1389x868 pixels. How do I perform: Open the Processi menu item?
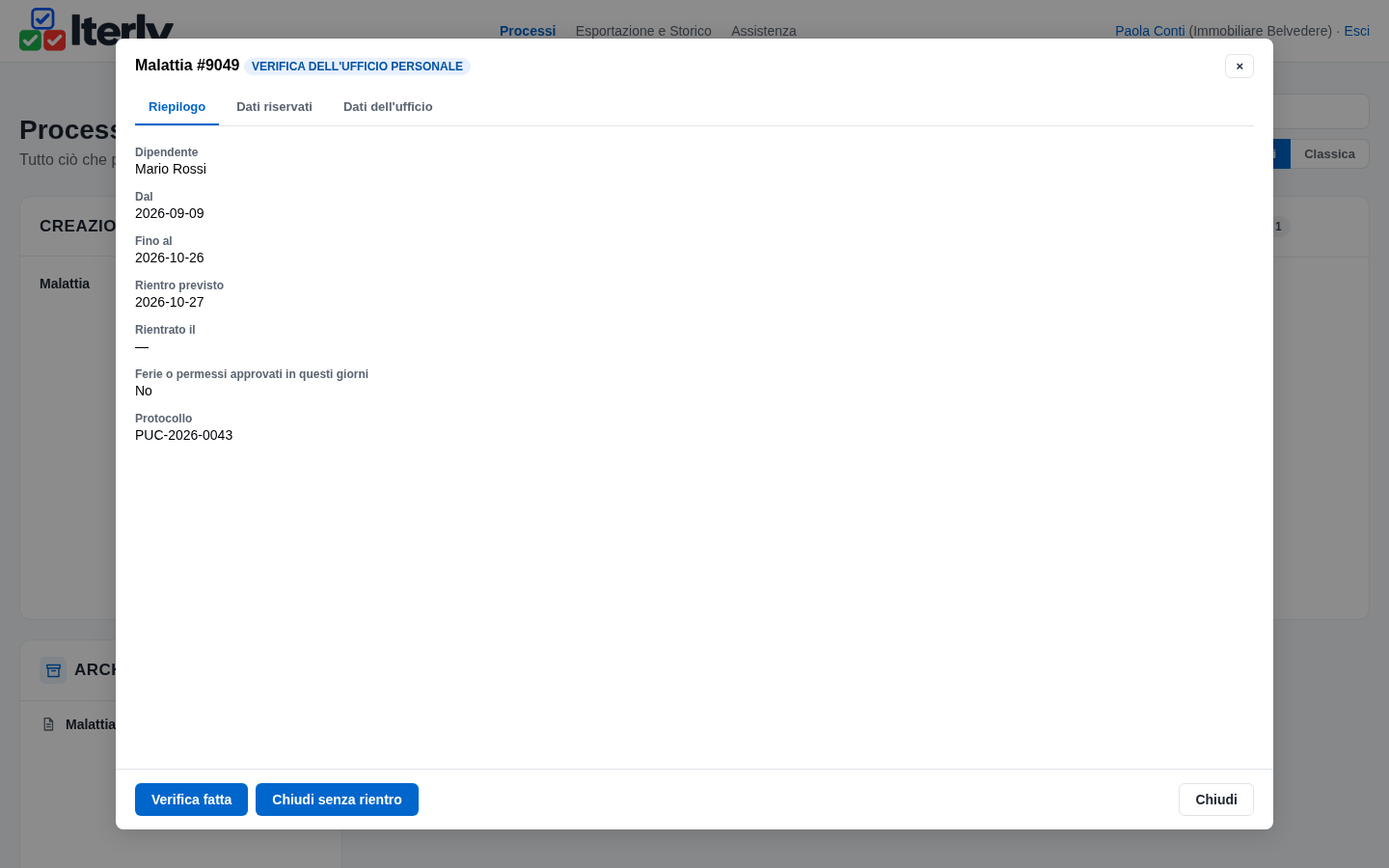528,31
